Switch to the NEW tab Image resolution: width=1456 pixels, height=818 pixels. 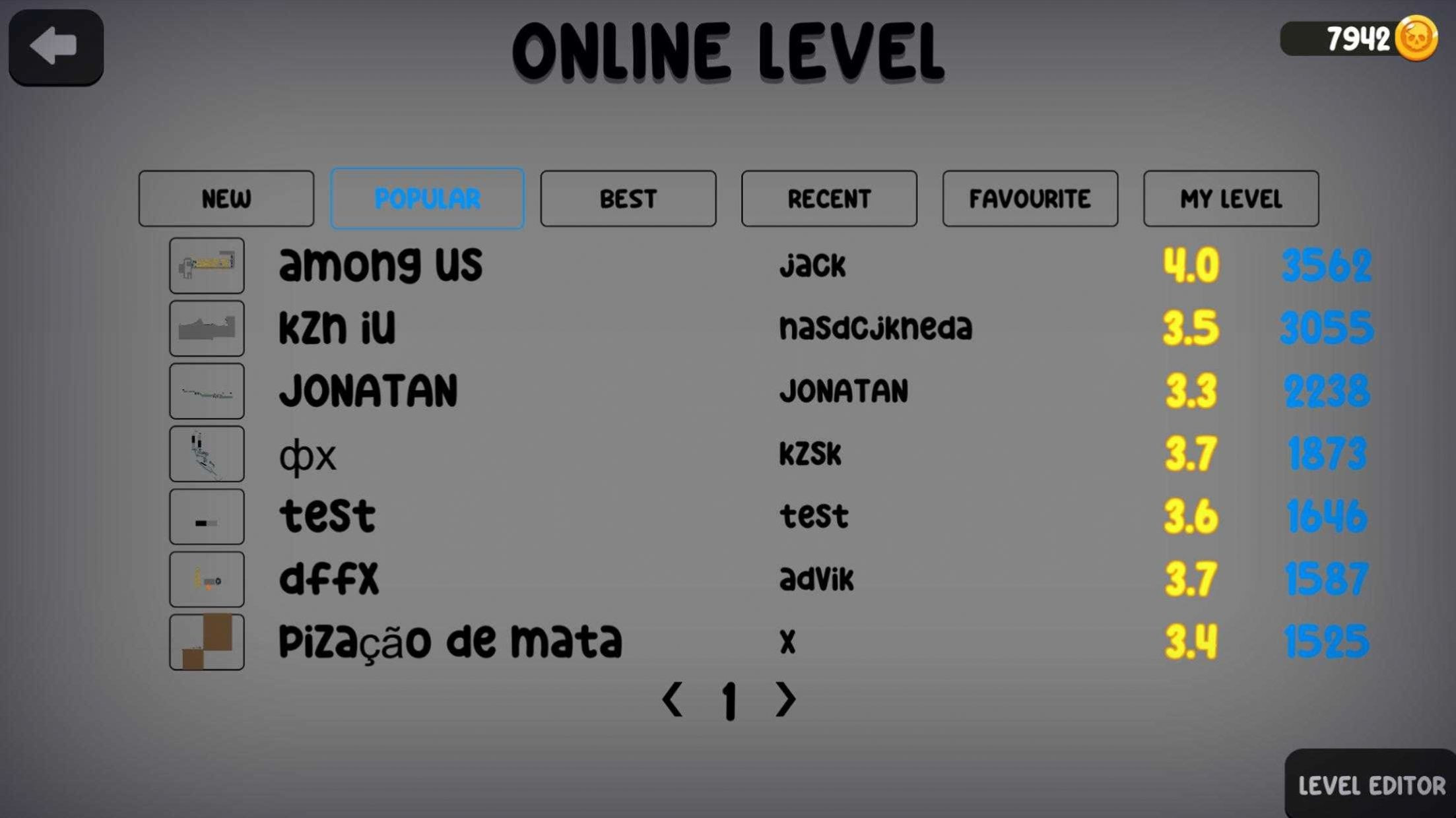click(x=225, y=198)
